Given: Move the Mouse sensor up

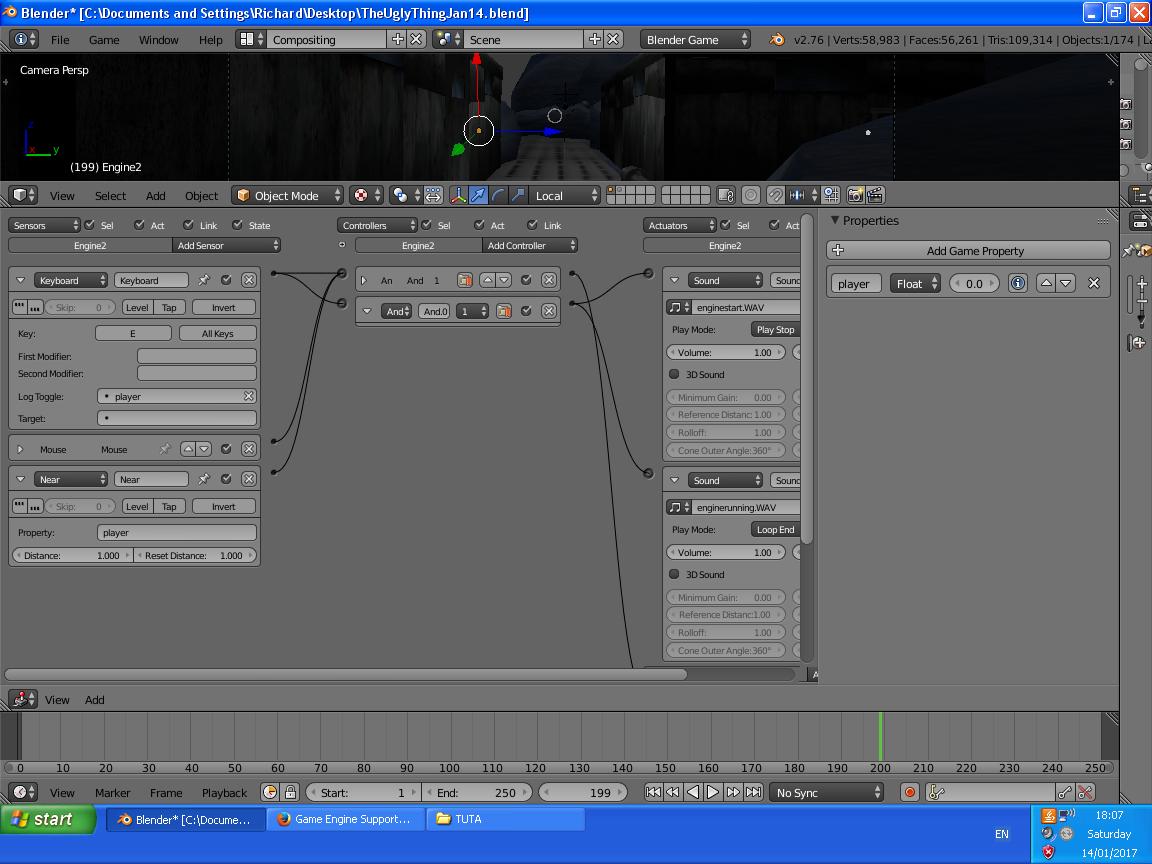Looking at the screenshot, I should [188, 449].
